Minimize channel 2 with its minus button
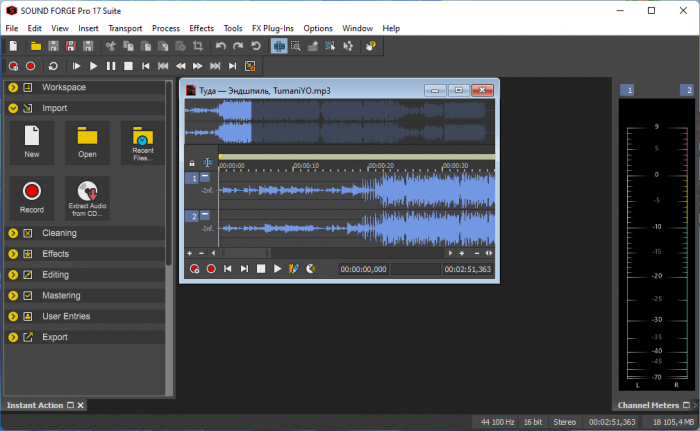The width and height of the screenshot is (700, 431). pos(204,215)
